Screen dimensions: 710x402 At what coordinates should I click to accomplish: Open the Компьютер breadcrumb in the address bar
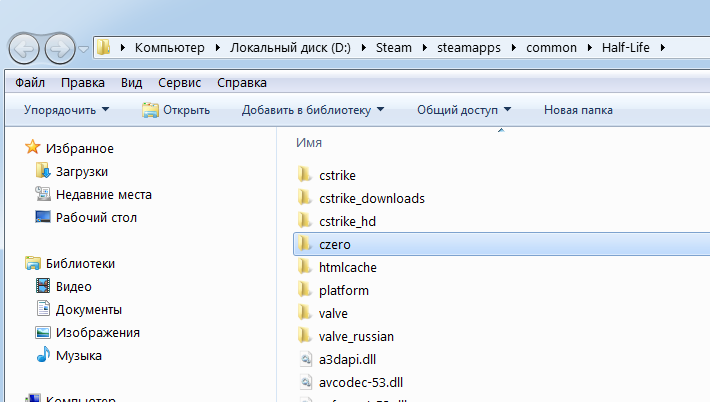pyautogui.click(x=169, y=48)
